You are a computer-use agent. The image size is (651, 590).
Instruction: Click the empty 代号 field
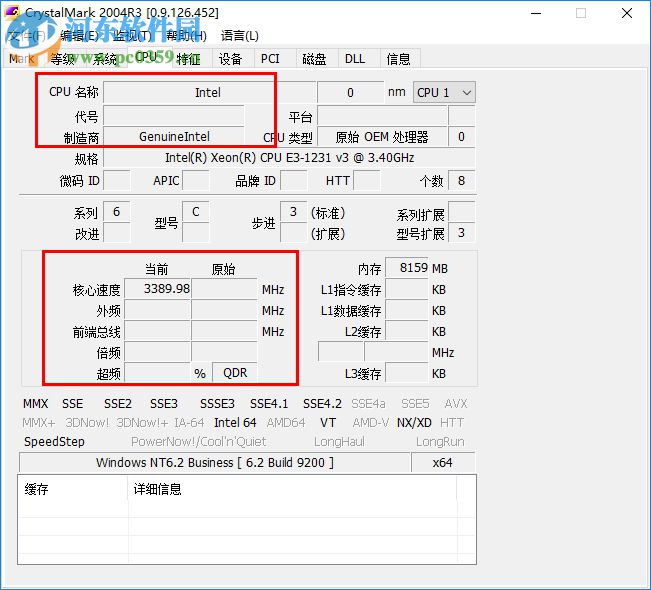[174, 115]
